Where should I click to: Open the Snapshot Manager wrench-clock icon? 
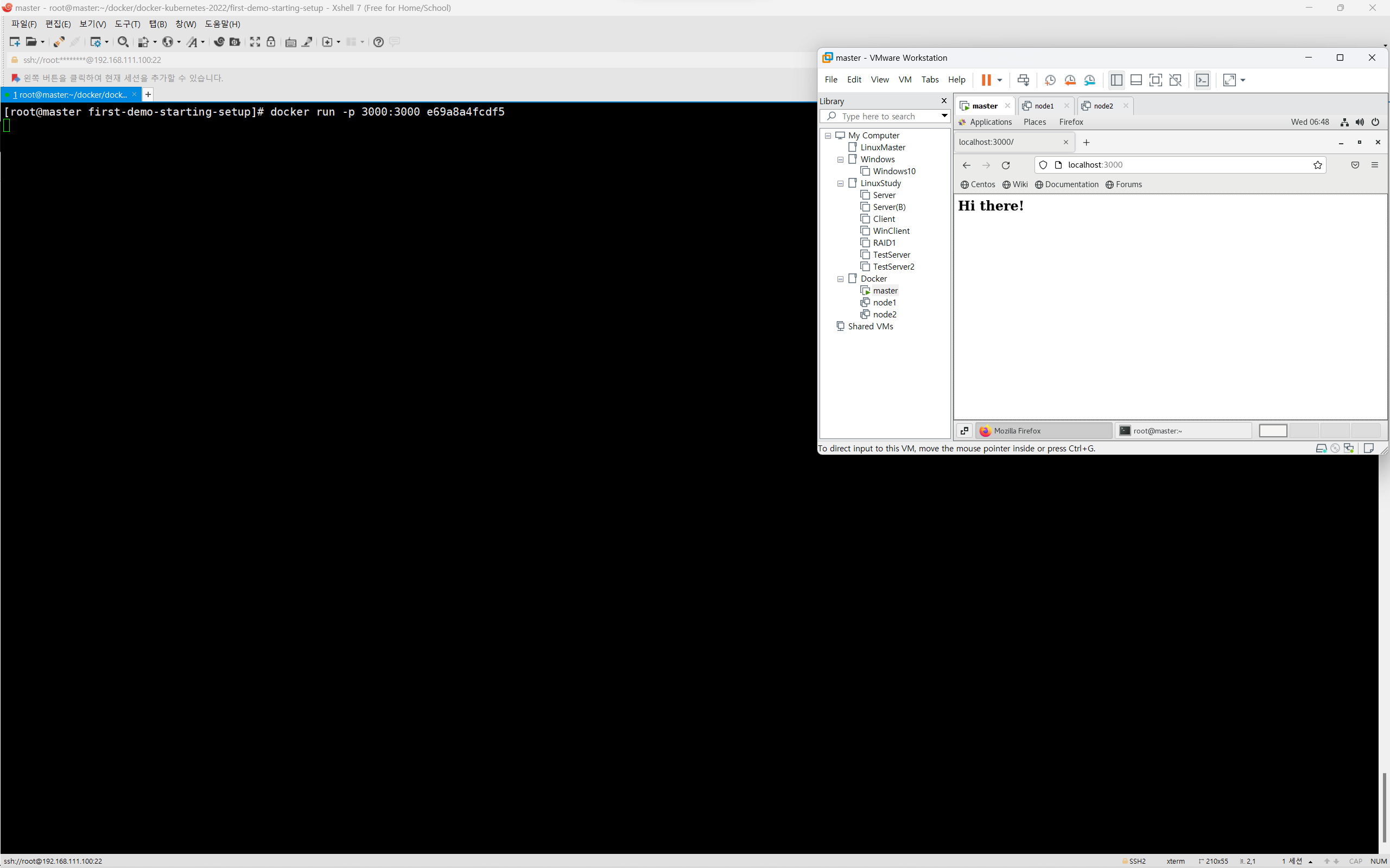pyautogui.click(x=1090, y=80)
